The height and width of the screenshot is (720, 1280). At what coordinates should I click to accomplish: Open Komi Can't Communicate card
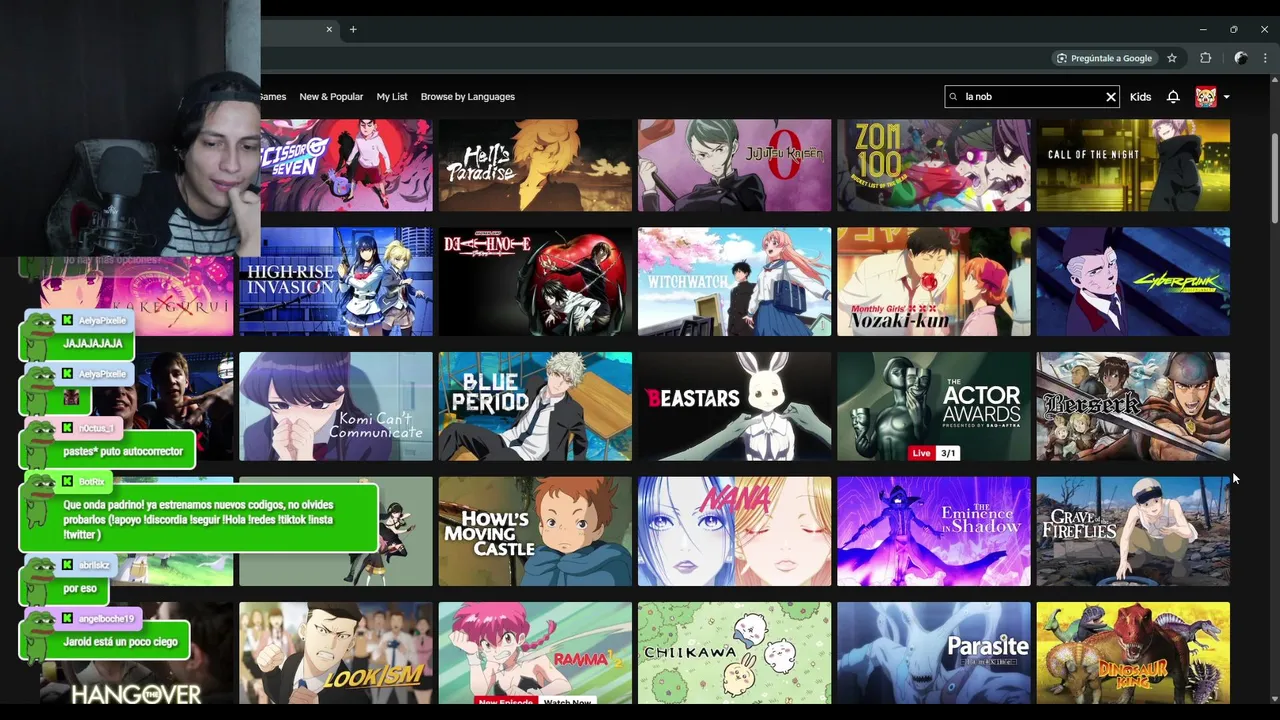(x=336, y=406)
